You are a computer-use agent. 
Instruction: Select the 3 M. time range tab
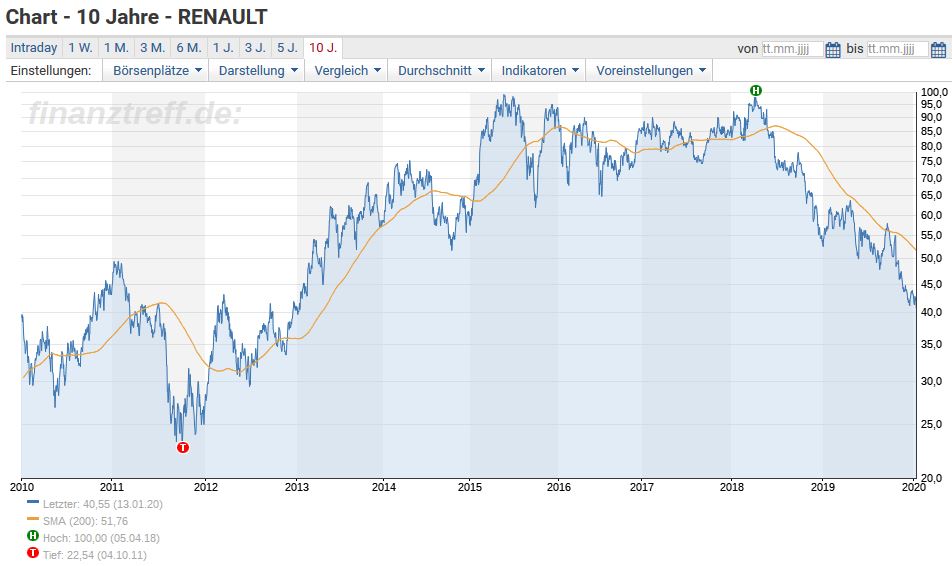click(x=152, y=47)
